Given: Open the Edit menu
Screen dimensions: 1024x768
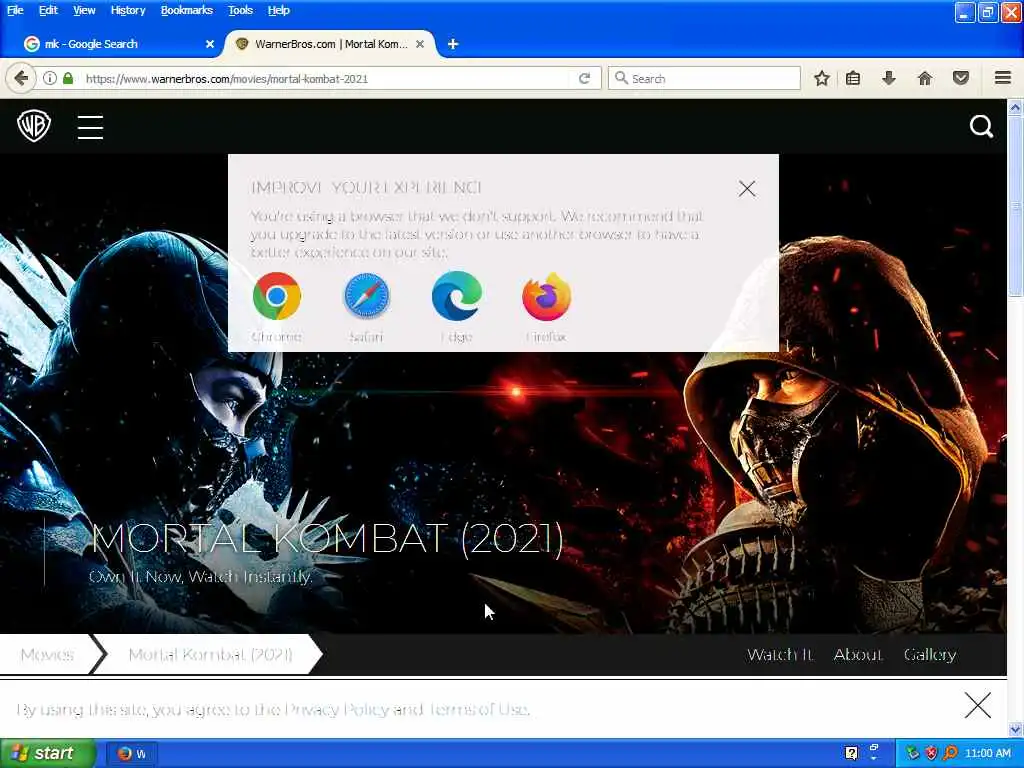Looking at the screenshot, I should click(48, 10).
